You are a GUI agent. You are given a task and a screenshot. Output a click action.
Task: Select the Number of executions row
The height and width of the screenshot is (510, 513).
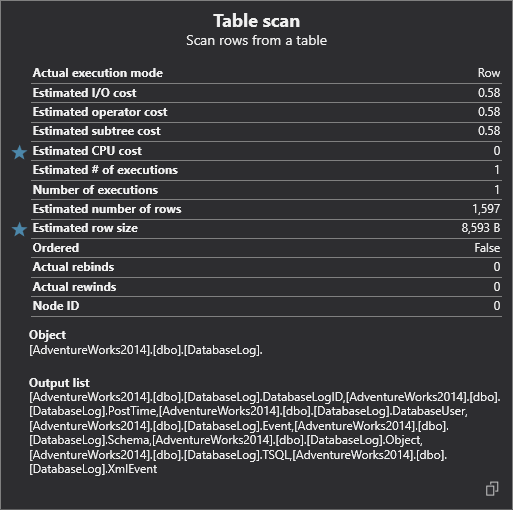tap(266, 190)
